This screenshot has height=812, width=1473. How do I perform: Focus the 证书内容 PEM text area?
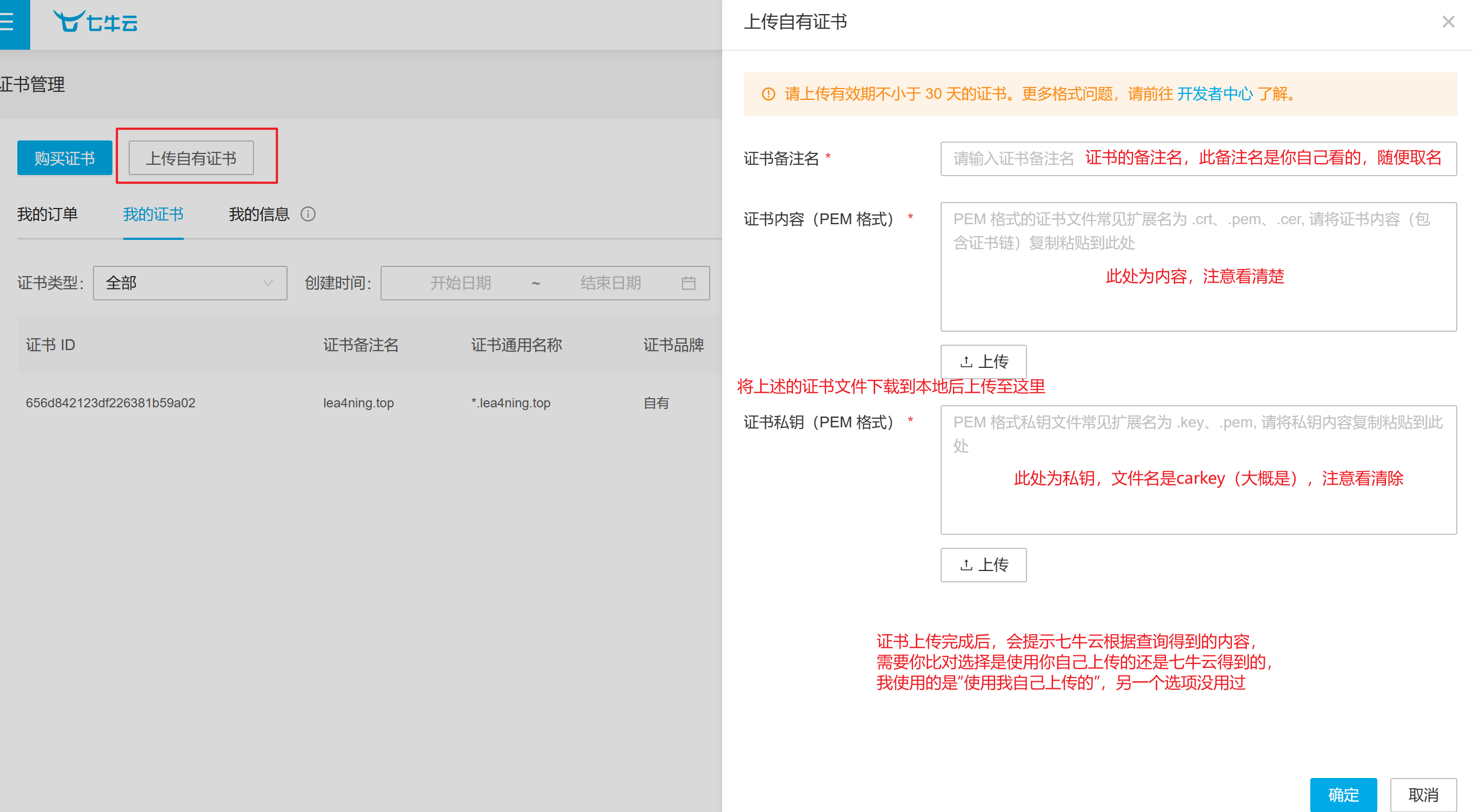pyautogui.click(x=1198, y=266)
